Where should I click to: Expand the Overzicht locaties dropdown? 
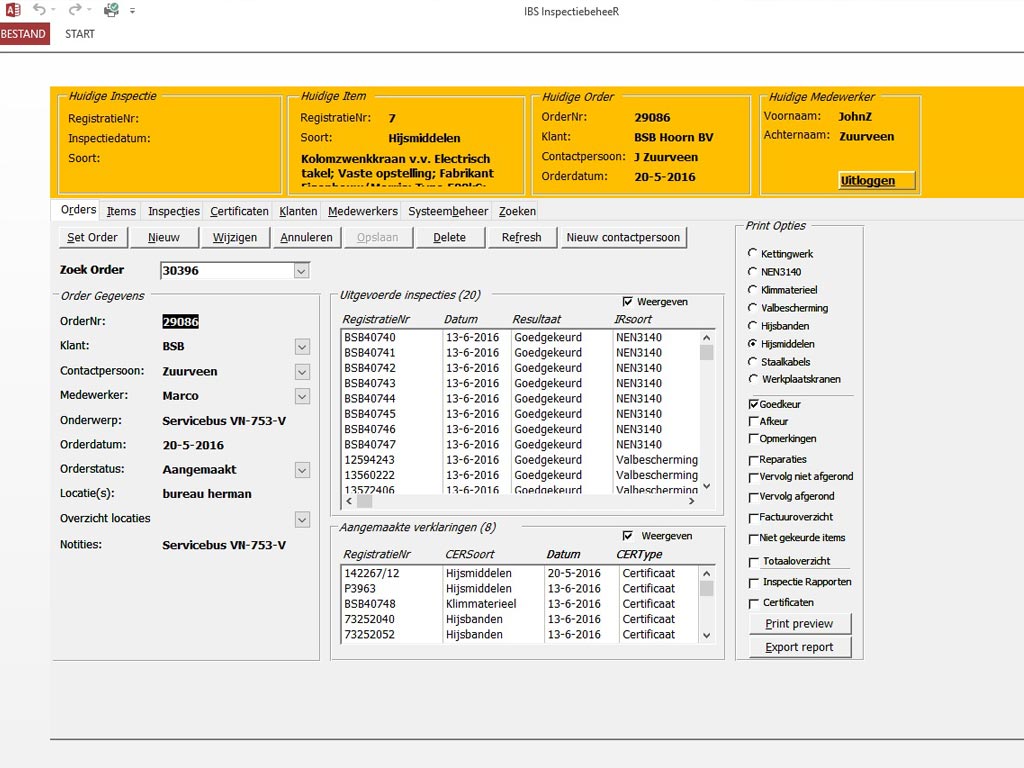coord(302,519)
